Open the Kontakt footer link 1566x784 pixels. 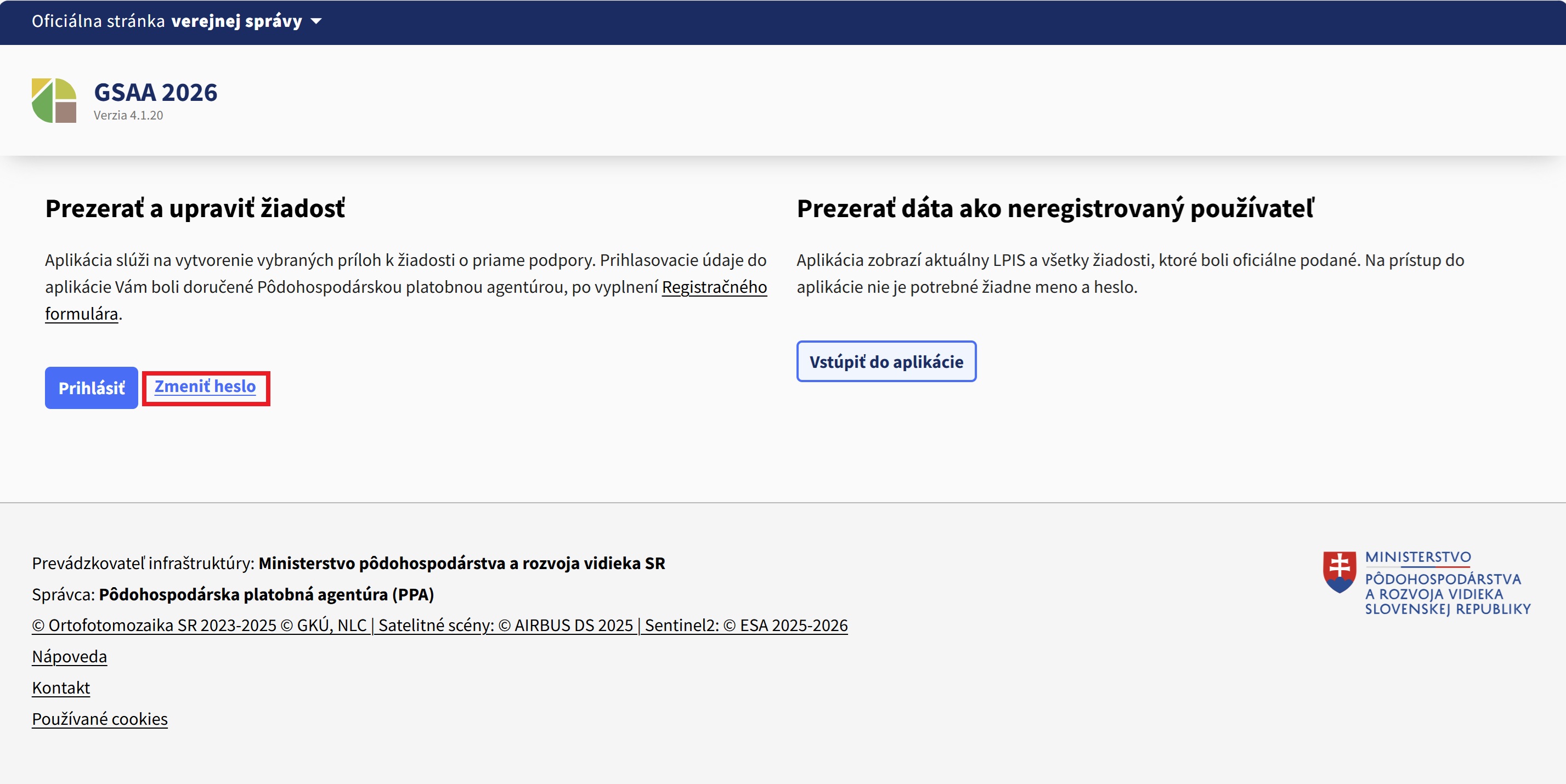click(x=61, y=688)
